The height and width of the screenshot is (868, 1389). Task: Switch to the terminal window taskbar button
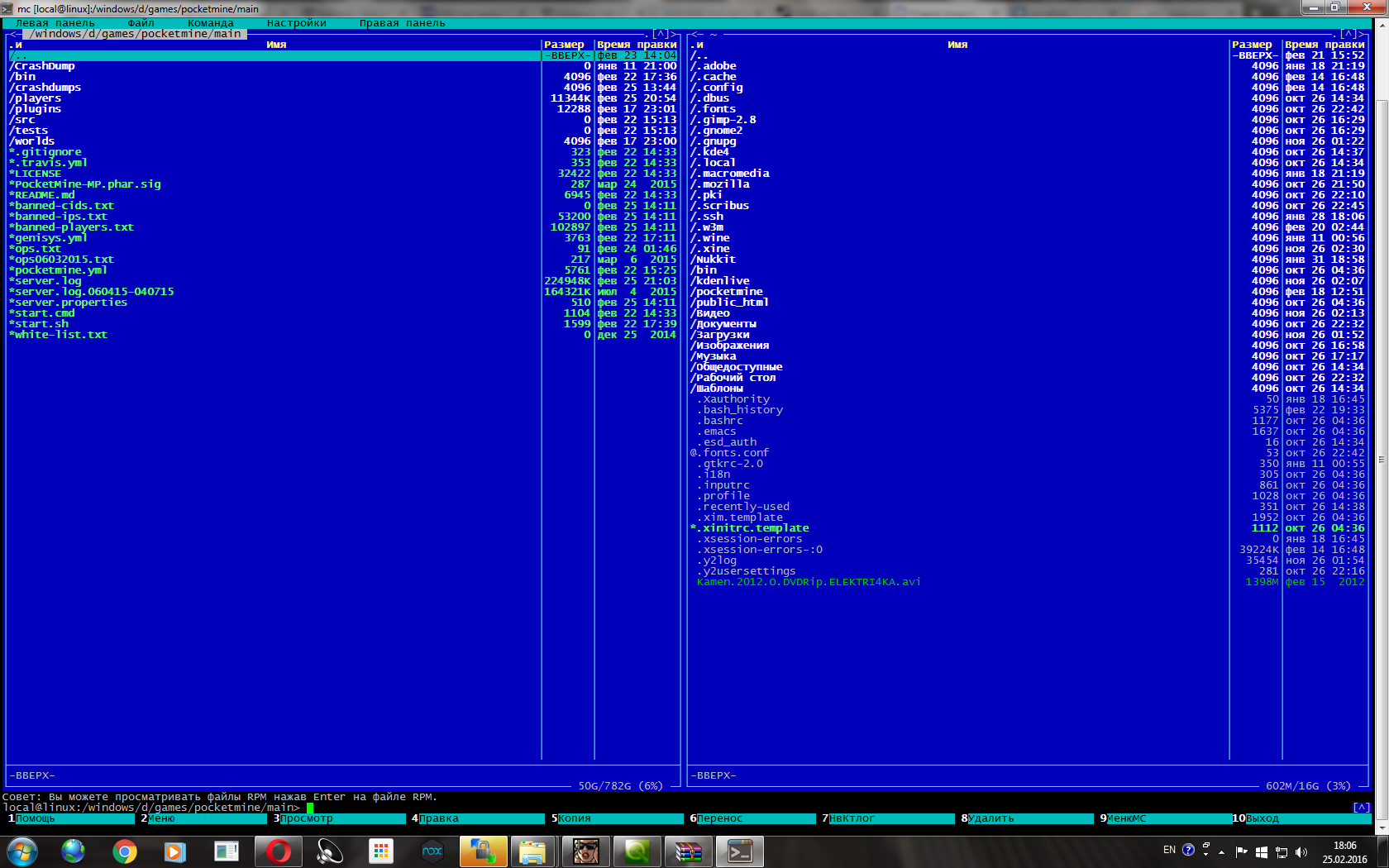pyautogui.click(x=740, y=851)
